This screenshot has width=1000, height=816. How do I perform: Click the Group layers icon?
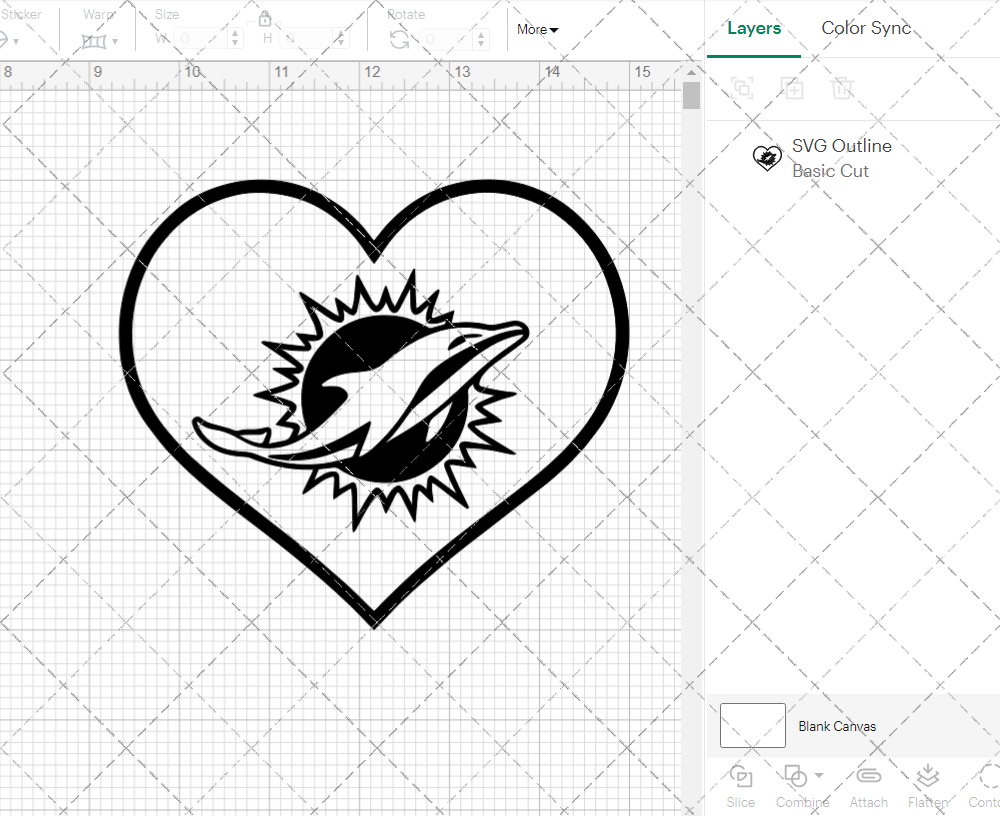(742, 87)
